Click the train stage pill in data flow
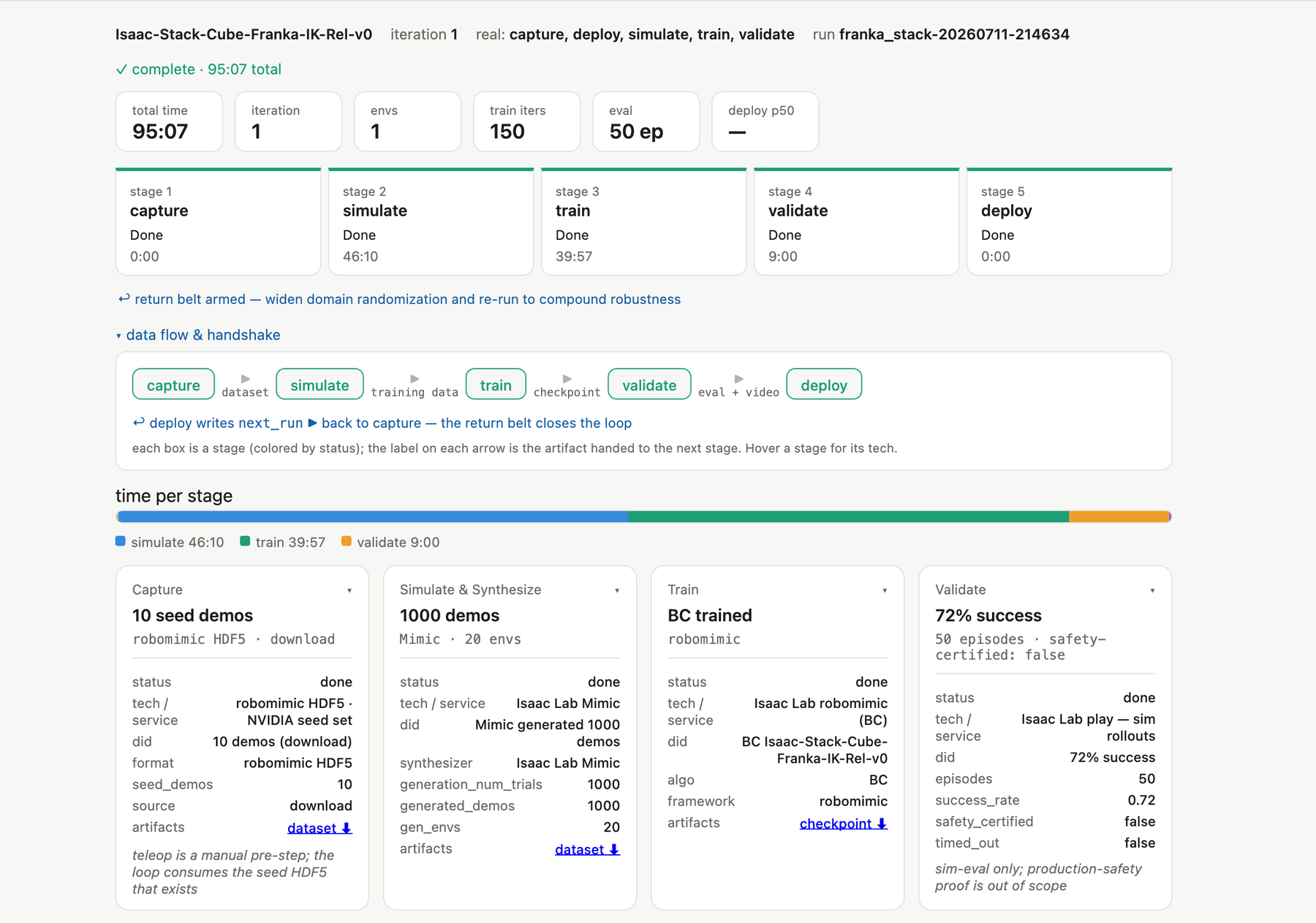This screenshot has width=1316, height=923. pos(496,385)
